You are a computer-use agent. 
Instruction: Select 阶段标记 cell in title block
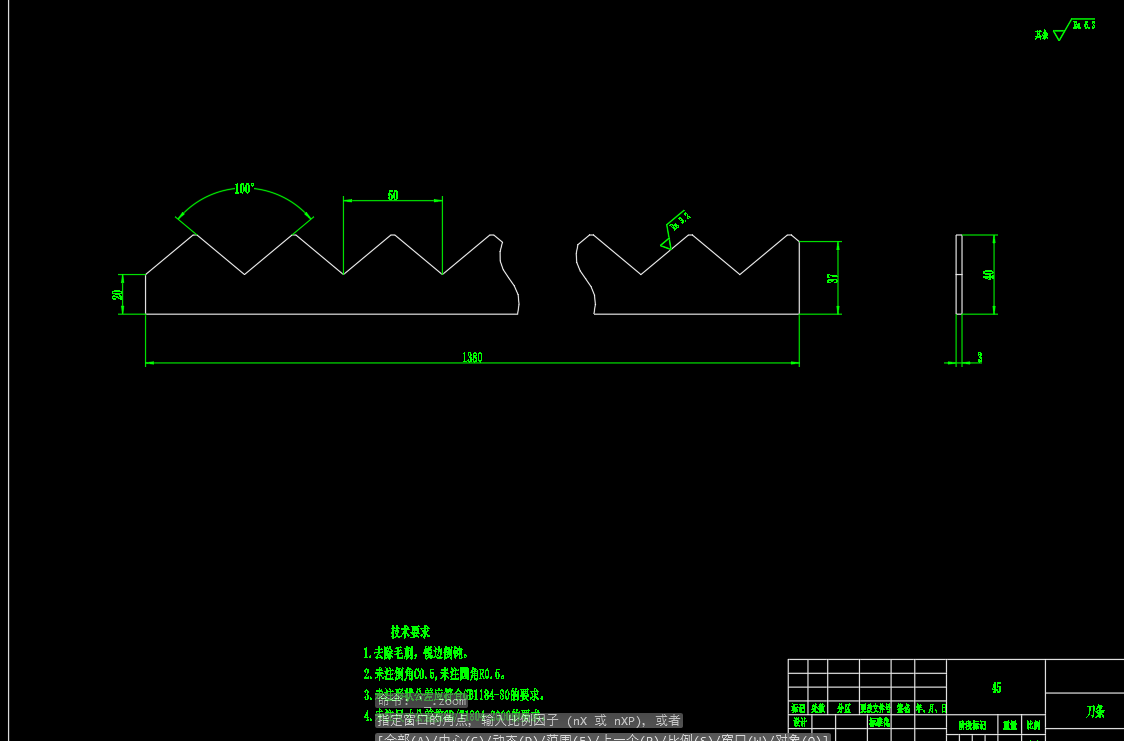click(973, 725)
